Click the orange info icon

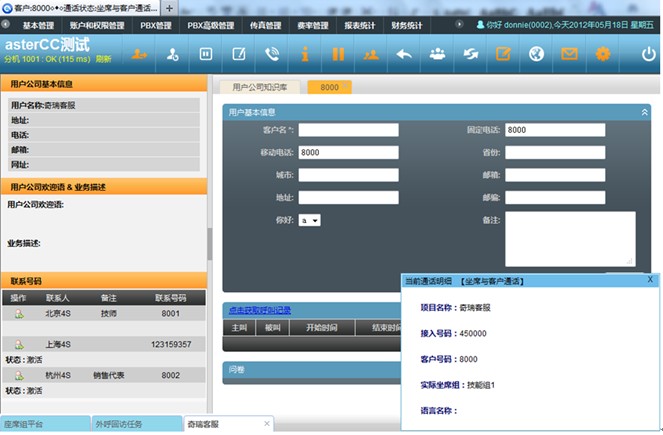tap(304, 54)
